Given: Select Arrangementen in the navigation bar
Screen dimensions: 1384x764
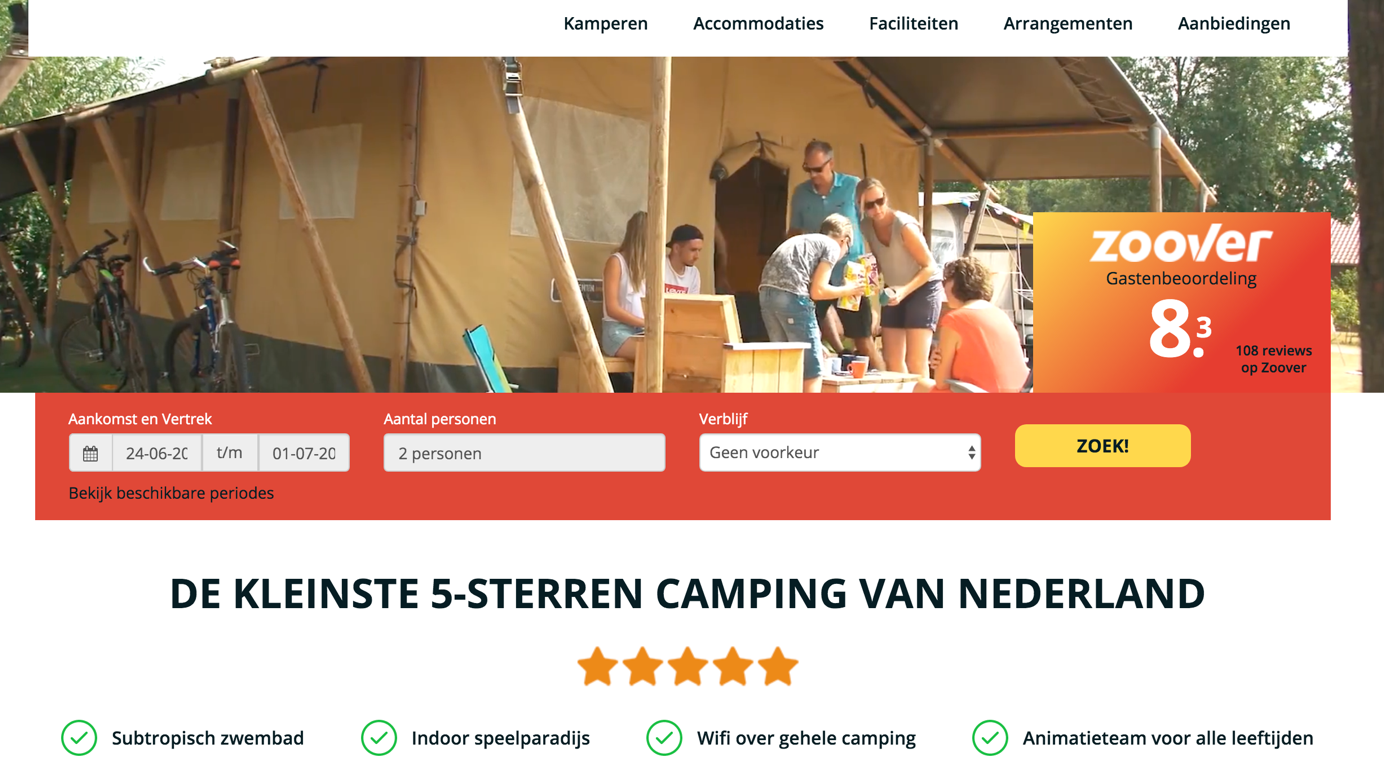Looking at the screenshot, I should pos(1068,23).
